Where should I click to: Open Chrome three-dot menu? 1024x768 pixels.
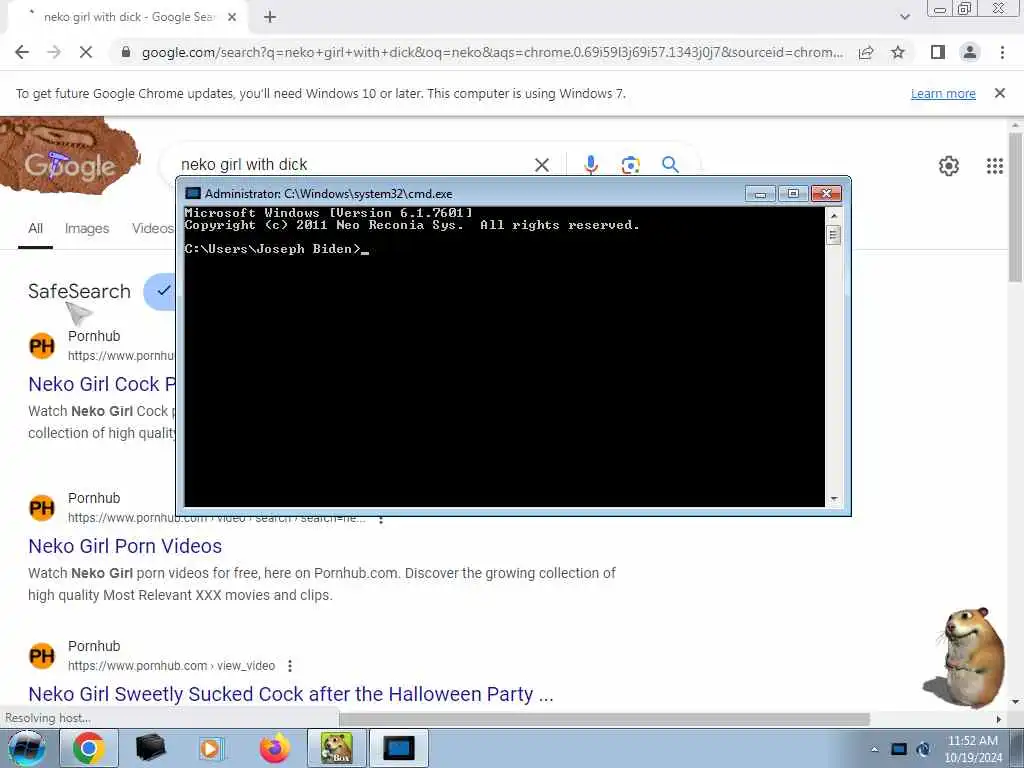(x=1002, y=52)
